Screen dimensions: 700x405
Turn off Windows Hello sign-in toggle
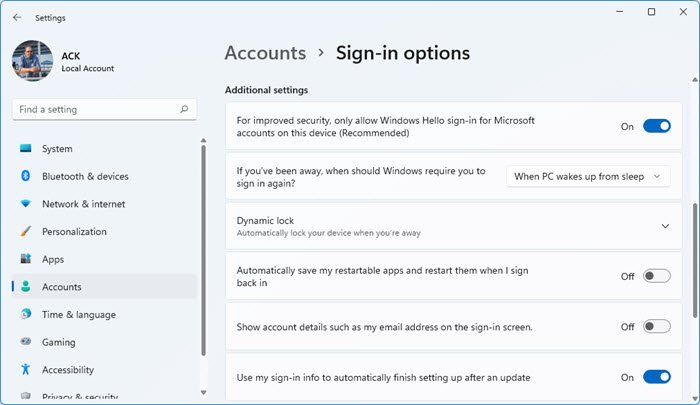[x=656, y=126]
